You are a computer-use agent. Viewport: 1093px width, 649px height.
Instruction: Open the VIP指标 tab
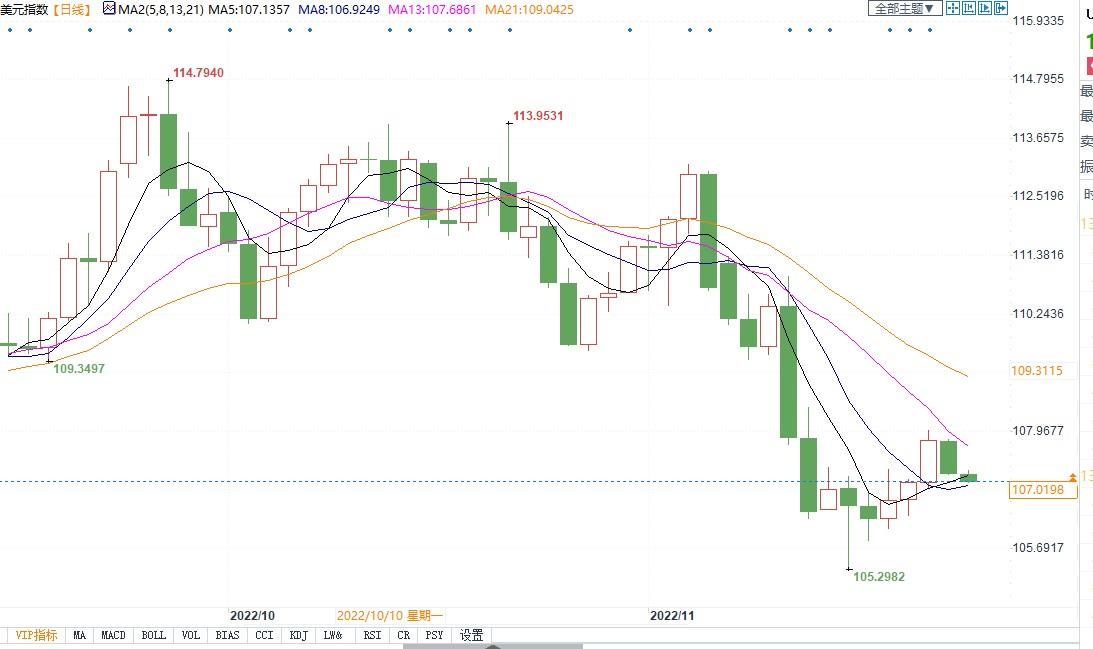click(36, 635)
